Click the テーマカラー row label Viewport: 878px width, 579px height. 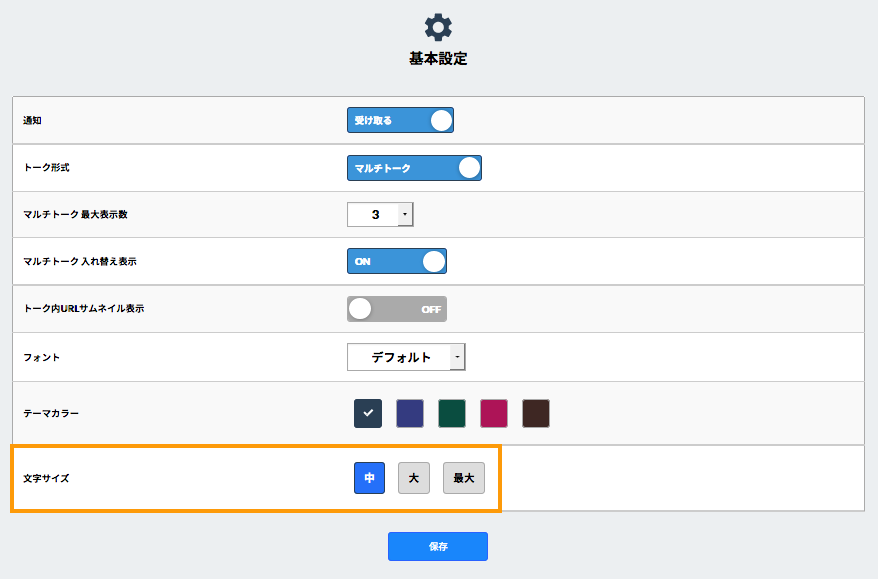coord(51,413)
